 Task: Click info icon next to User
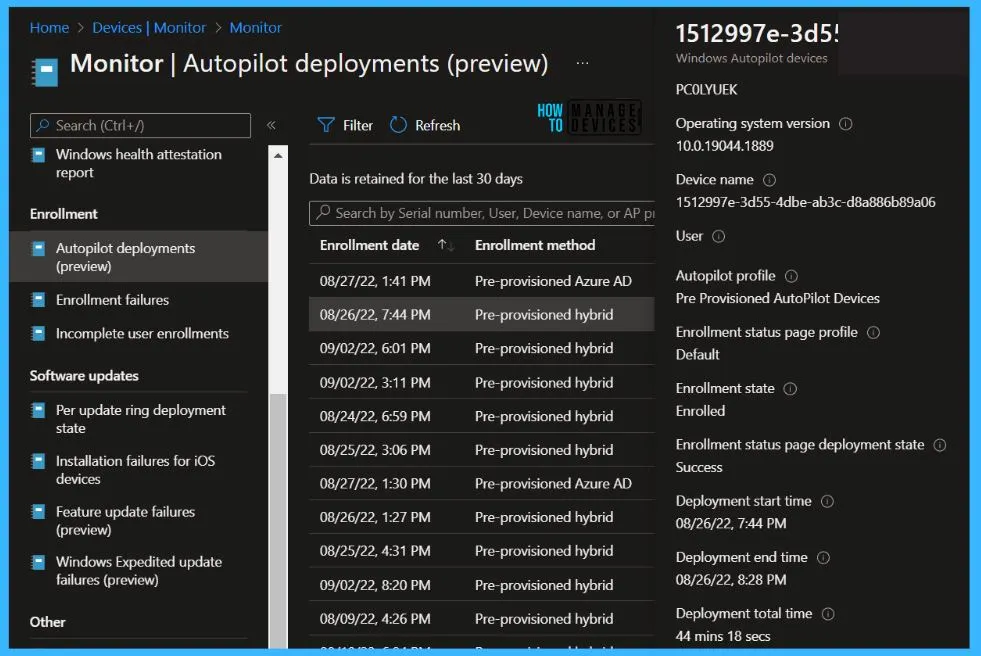pos(718,236)
